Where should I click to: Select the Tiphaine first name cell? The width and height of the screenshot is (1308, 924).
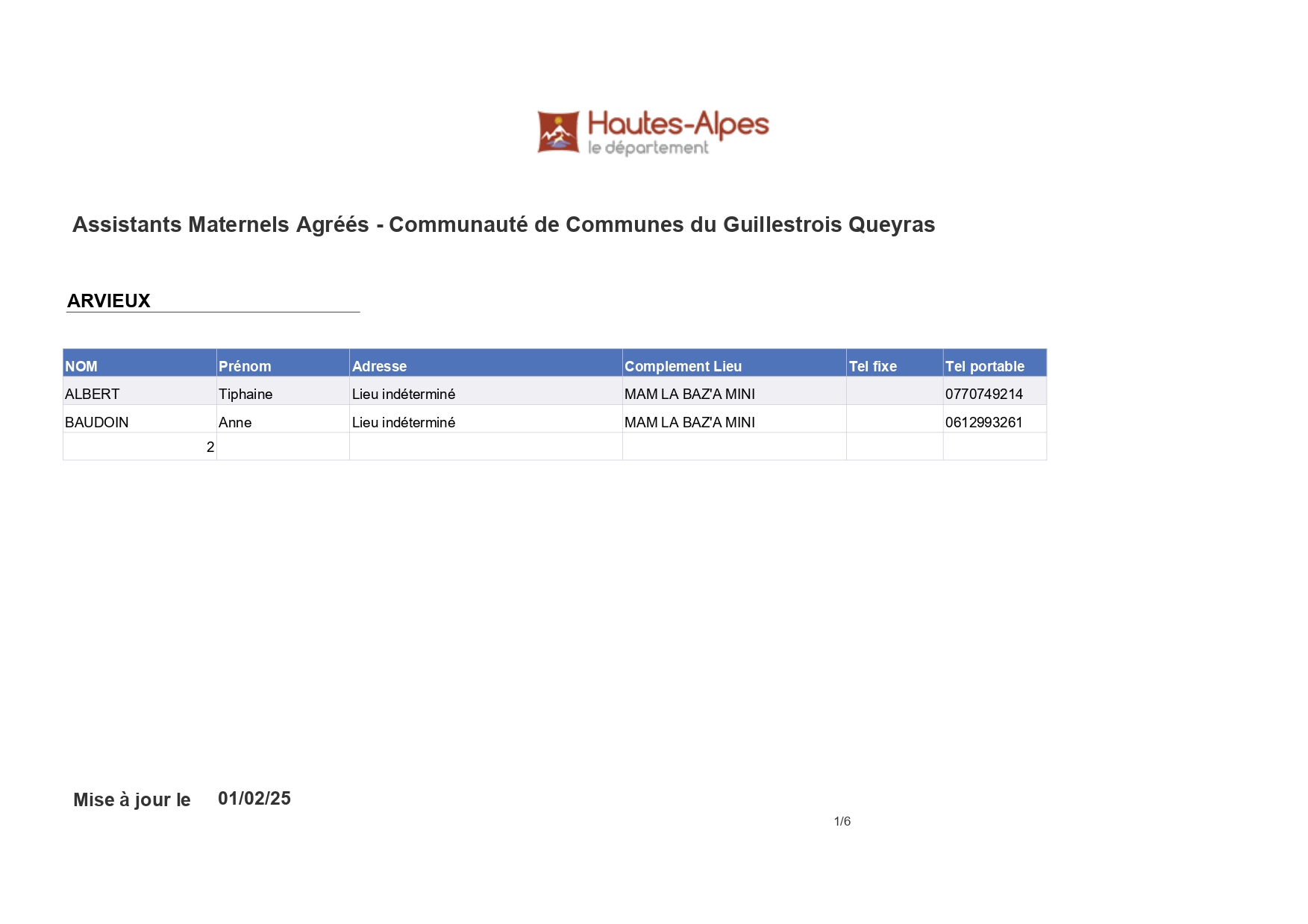(x=283, y=392)
